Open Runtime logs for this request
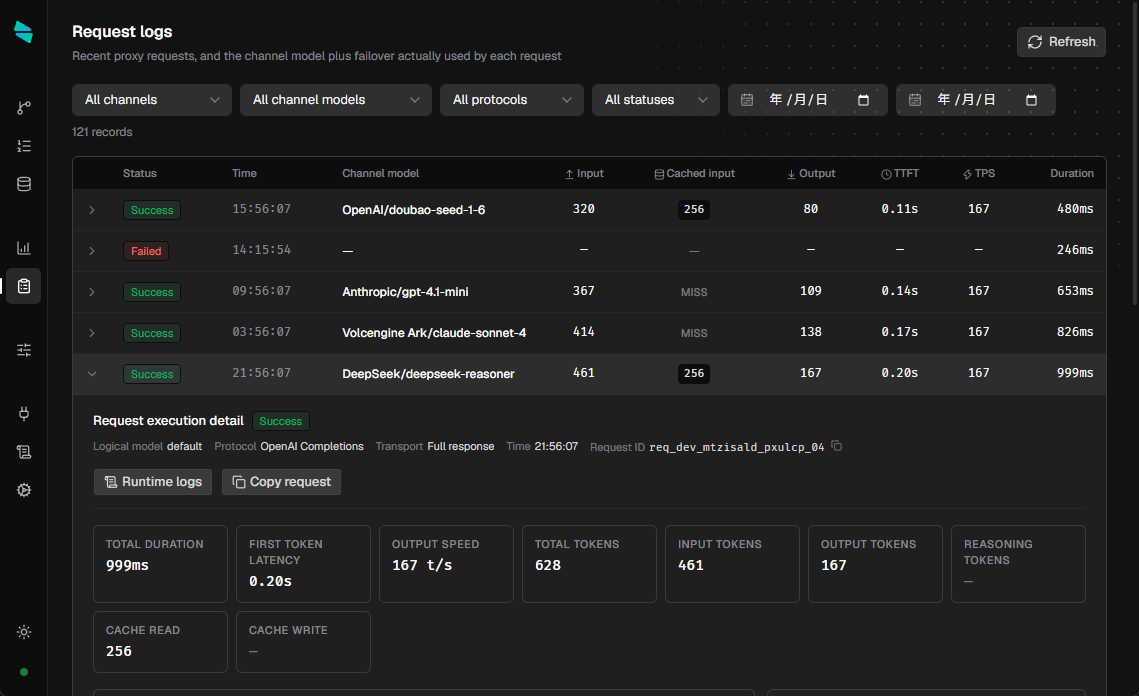The height and width of the screenshot is (696, 1139). point(153,482)
